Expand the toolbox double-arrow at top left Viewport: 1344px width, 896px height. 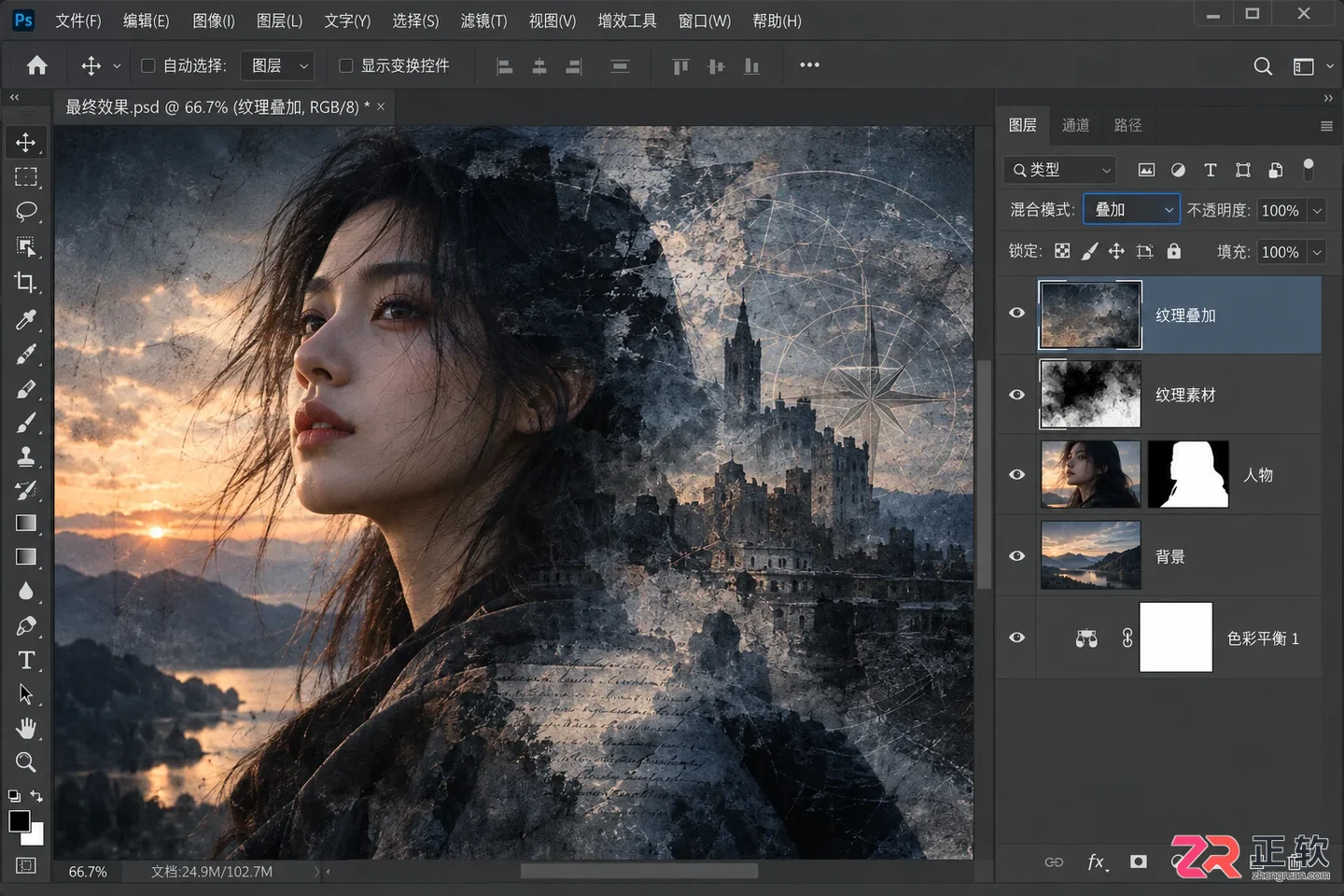(x=14, y=97)
